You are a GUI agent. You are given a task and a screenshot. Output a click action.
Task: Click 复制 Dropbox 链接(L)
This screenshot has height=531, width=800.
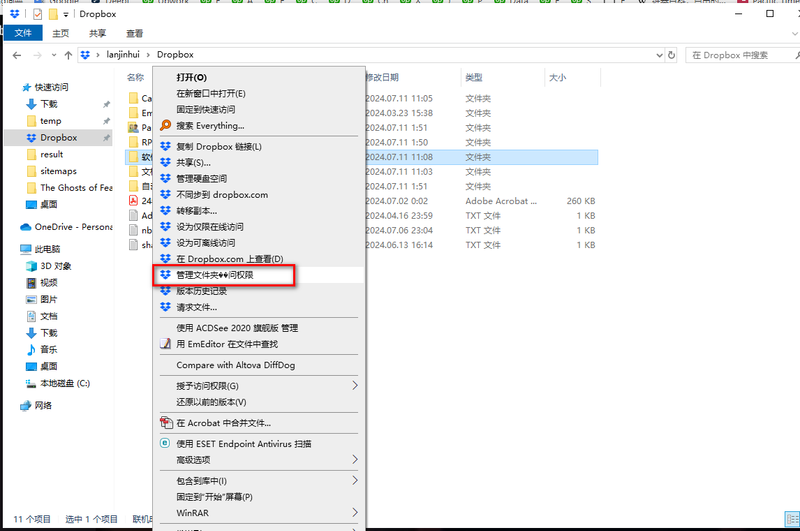coord(258,147)
